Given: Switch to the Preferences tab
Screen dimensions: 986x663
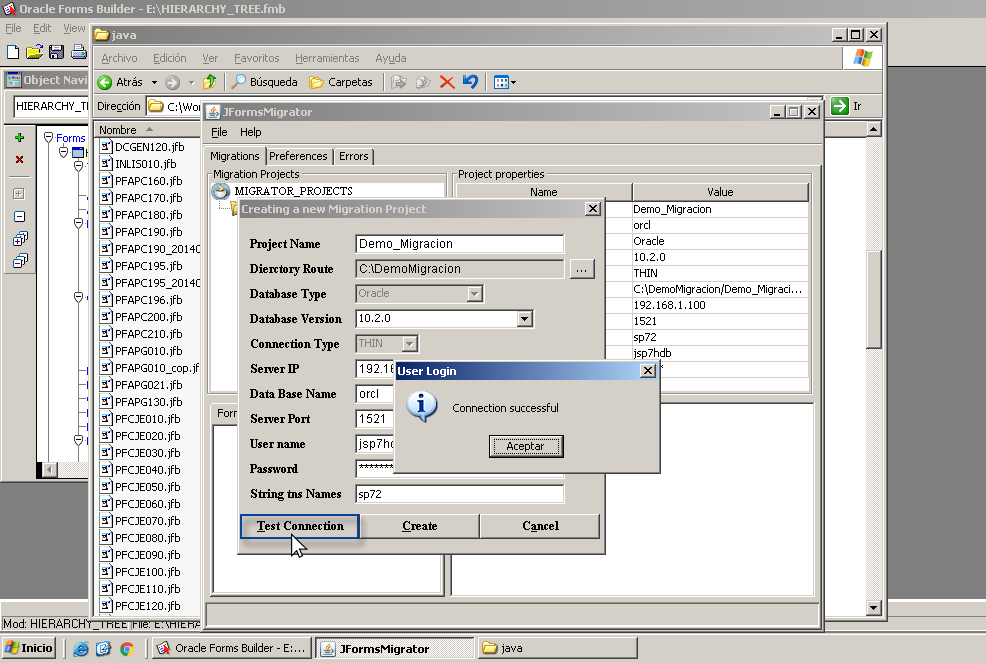Looking at the screenshot, I should [298, 156].
